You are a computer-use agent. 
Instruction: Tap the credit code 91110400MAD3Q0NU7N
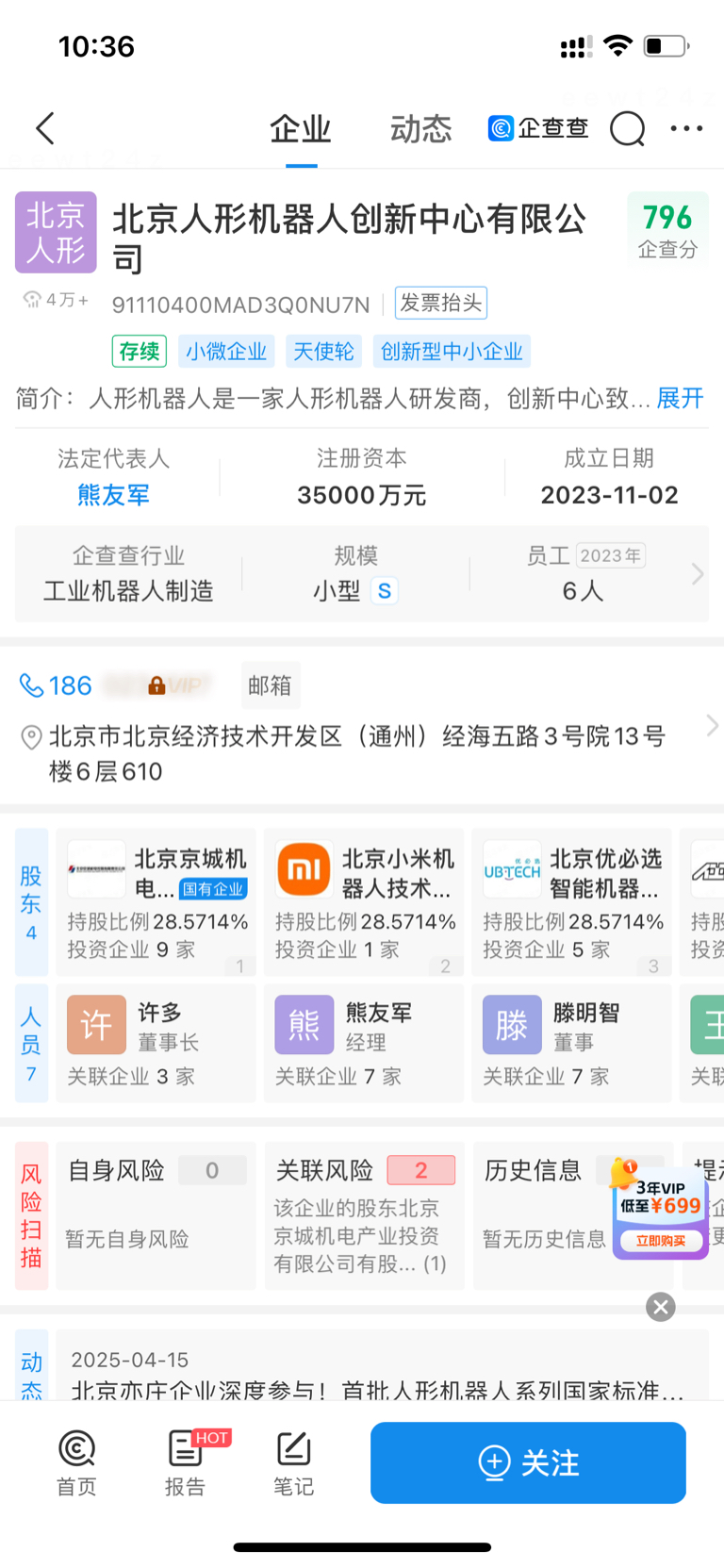click(240, 305)
